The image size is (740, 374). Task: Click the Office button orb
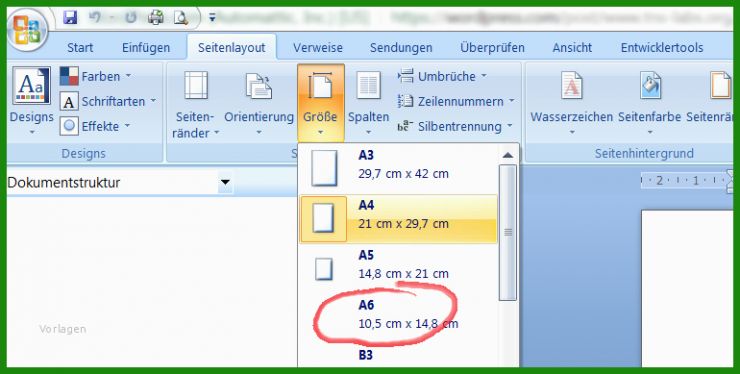click(x=27, y=29)
